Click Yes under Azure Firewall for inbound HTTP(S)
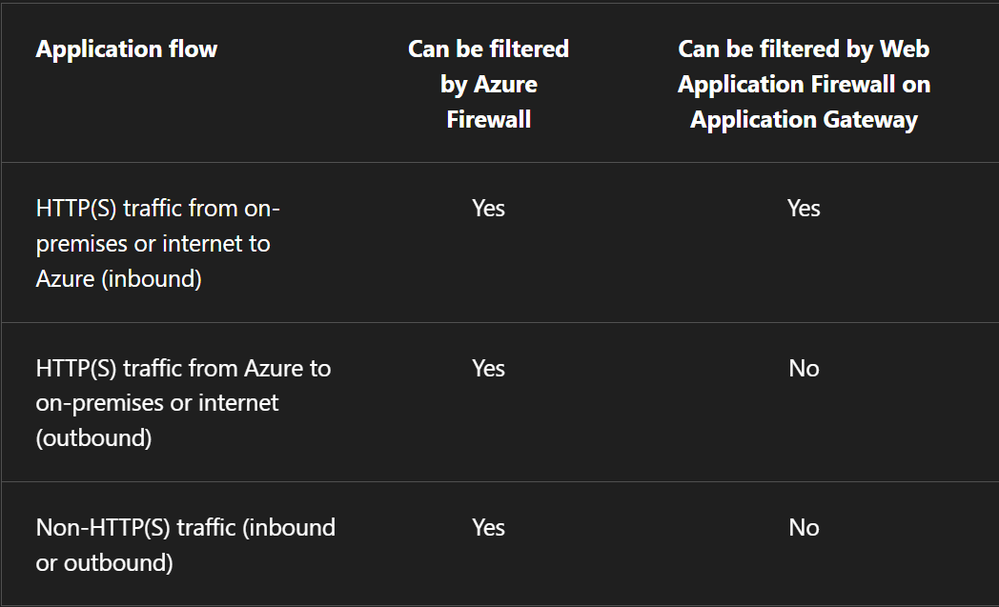The image size is (999, 607). (x=488, y=208)
